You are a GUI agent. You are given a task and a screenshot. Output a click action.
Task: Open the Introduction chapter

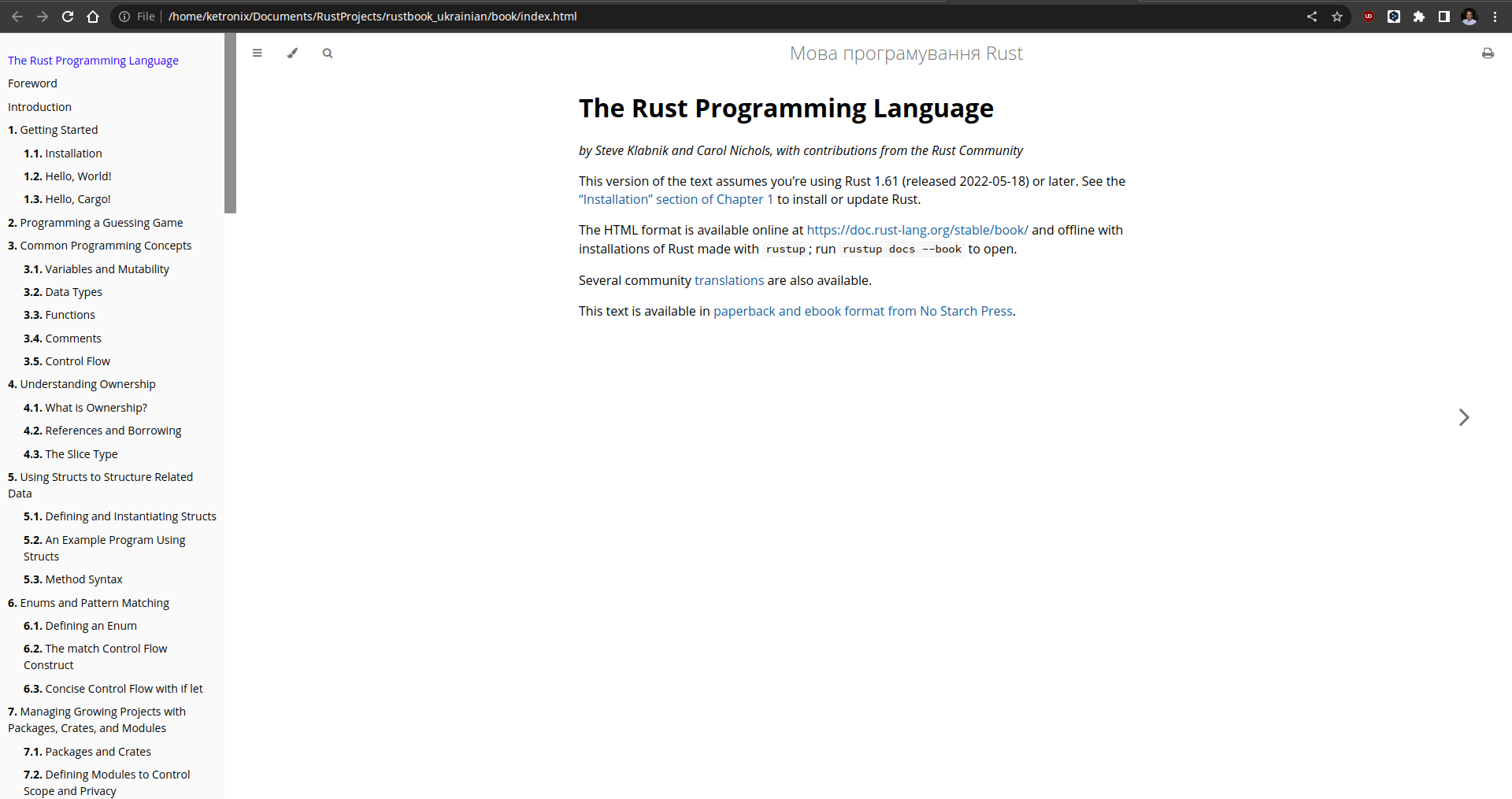pyautogui.click(x=39, y=107)
